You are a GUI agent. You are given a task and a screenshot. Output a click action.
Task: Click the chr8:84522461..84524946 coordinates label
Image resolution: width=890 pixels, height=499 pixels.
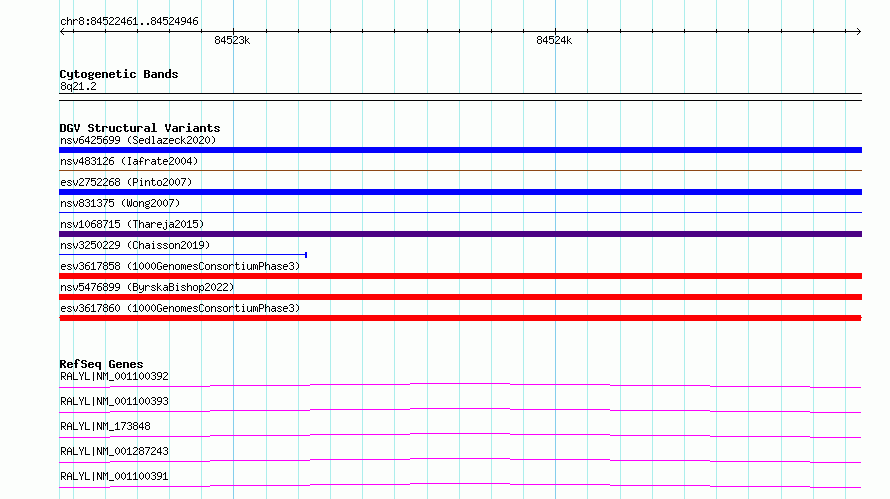click(129, 22)
